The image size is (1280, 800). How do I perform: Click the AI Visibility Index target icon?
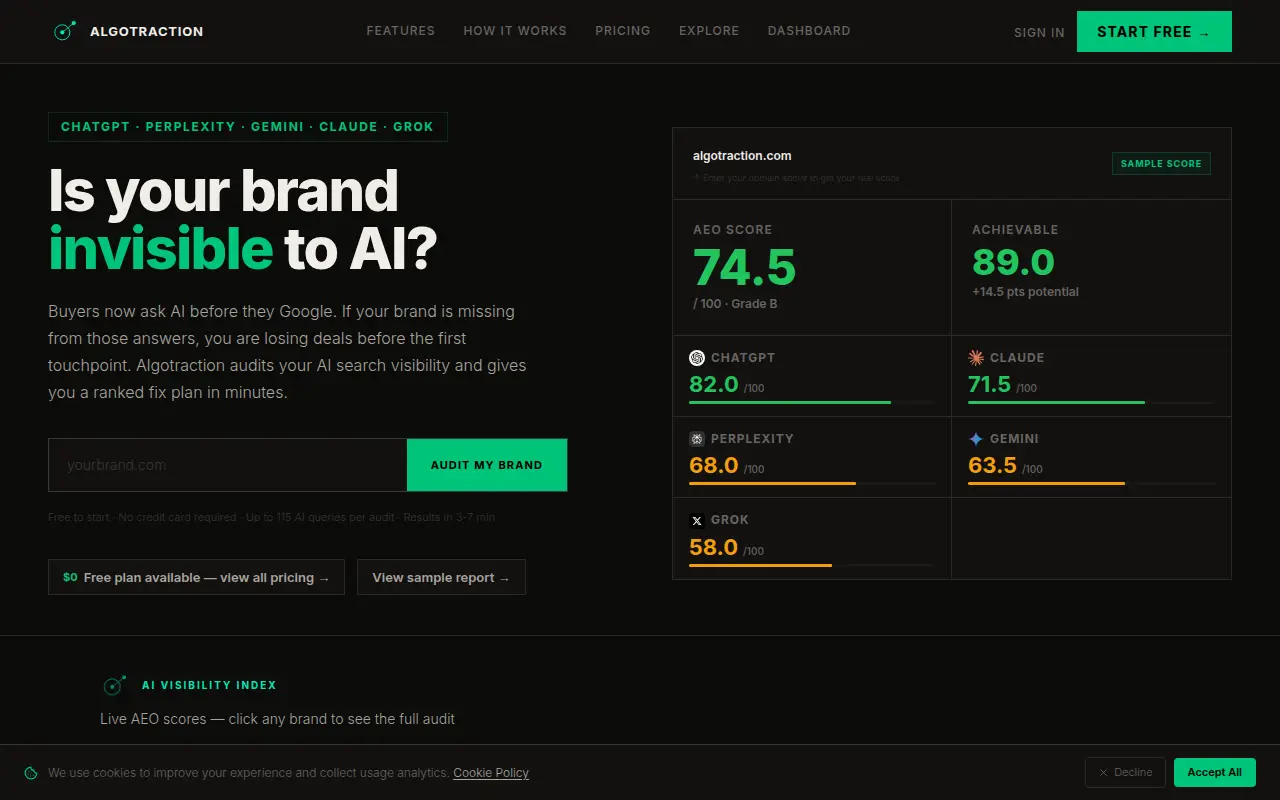(115, 685)
